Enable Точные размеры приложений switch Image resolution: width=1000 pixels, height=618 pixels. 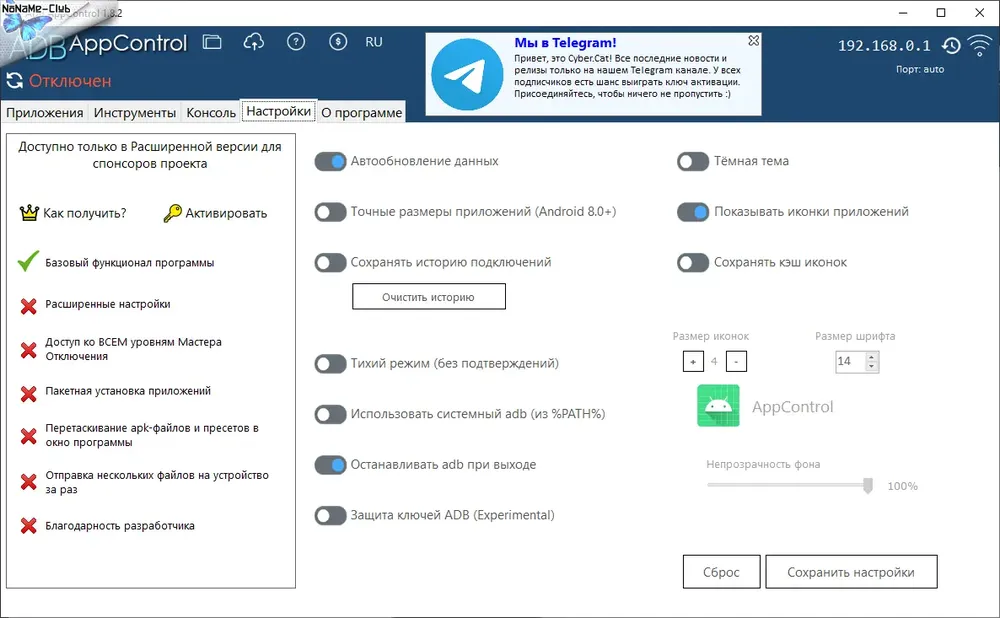(x=330, y=212)
